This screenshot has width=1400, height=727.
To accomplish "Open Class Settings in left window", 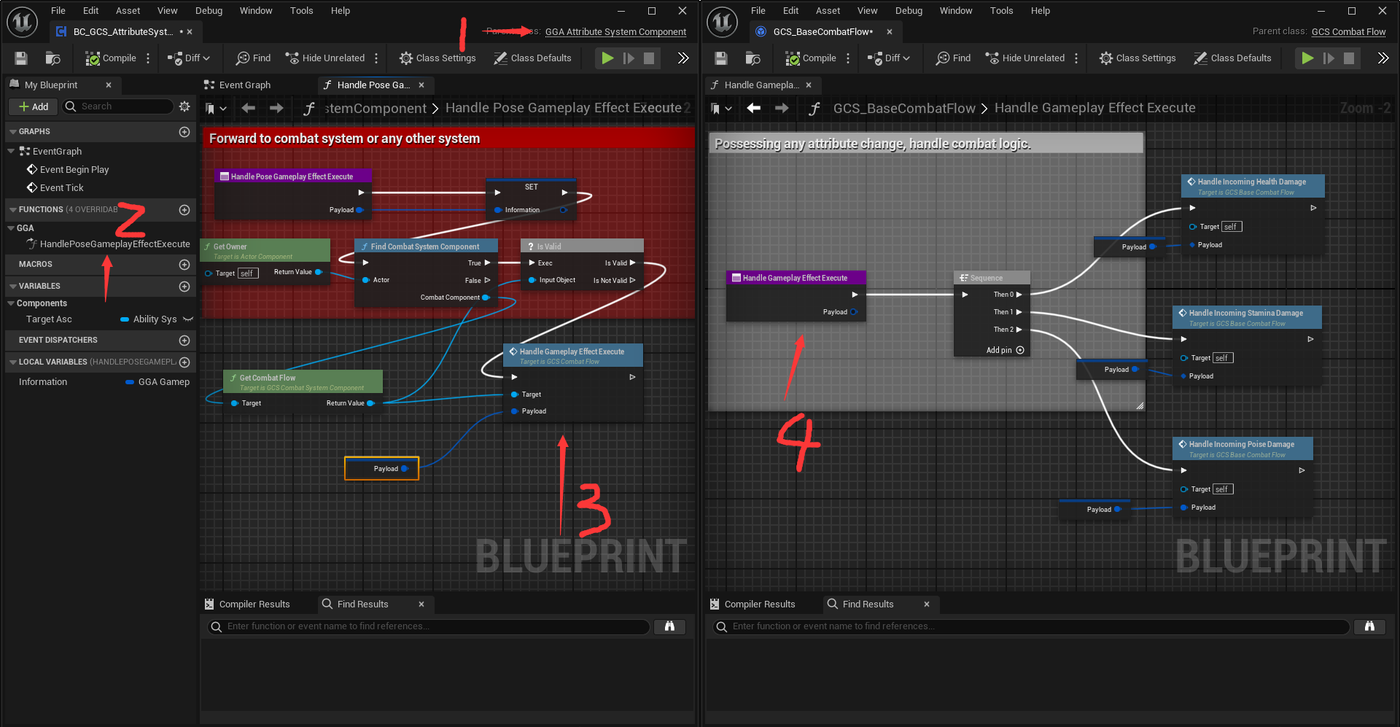I will 437,58.
